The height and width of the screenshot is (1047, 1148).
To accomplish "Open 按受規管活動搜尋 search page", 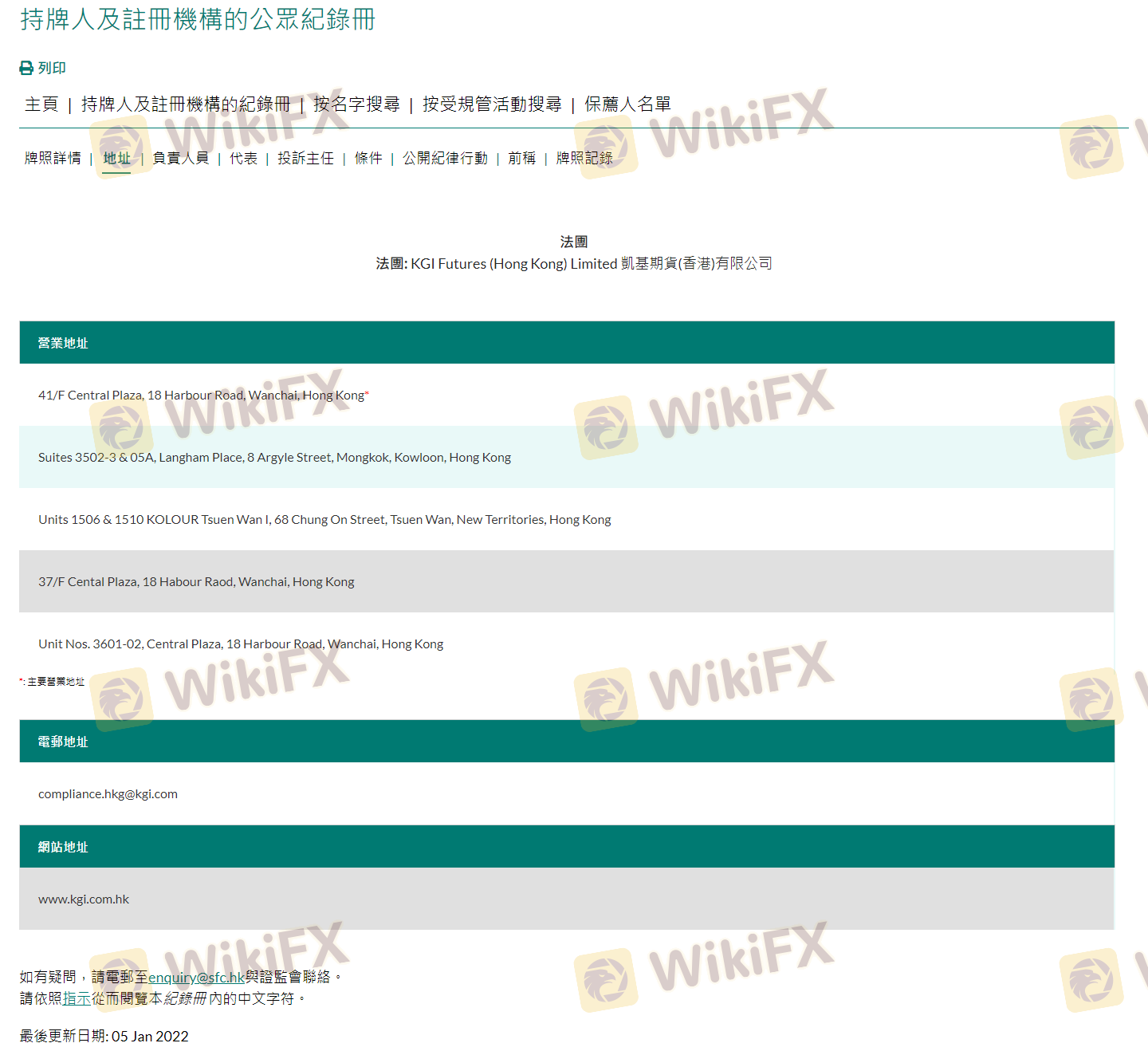I will click(x=492, y=104).
